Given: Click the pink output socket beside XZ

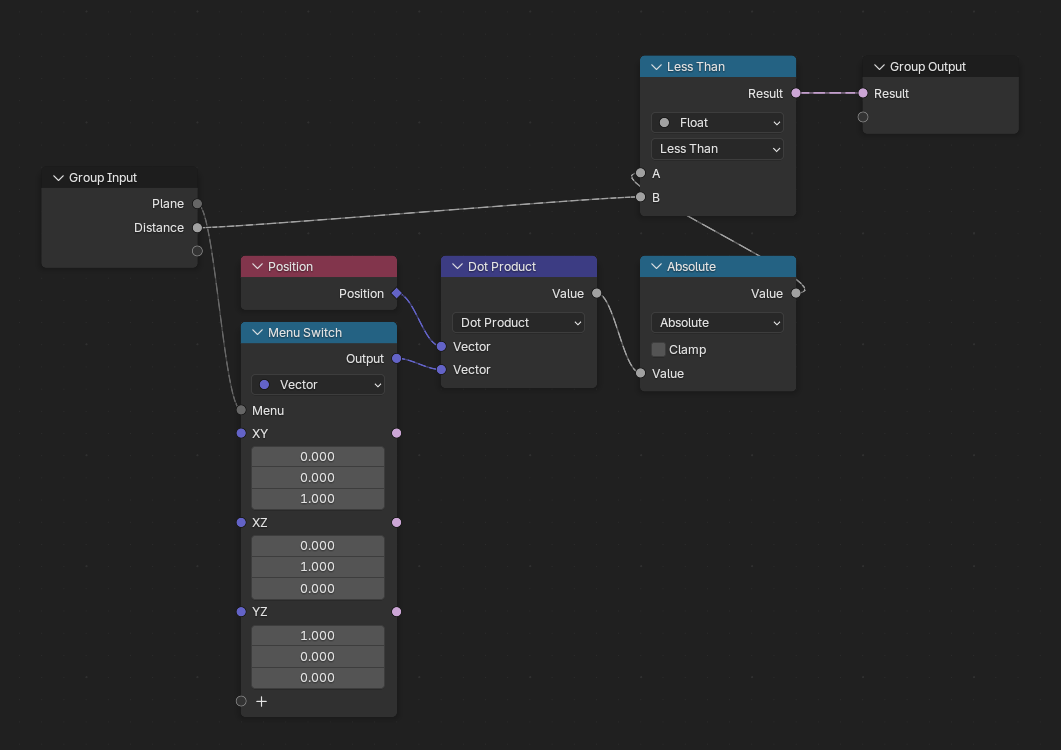Looking at the screenshot, I should (x=397, y=523).
